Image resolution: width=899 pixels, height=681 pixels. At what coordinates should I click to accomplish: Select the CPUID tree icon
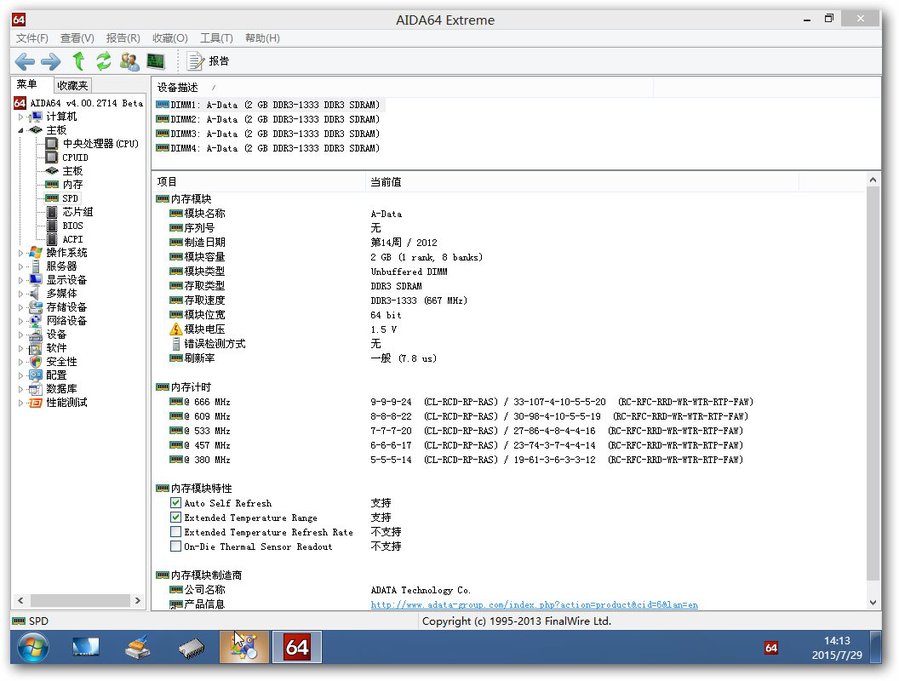coord(52,157)
